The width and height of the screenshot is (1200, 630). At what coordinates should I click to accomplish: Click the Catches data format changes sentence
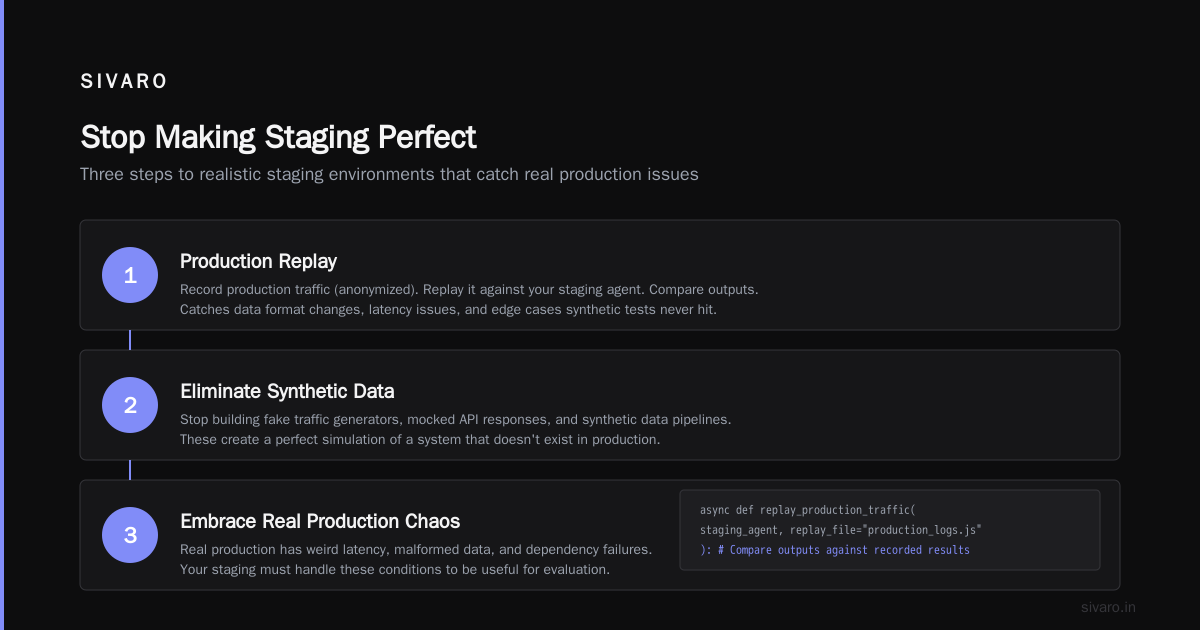(449, 310)
